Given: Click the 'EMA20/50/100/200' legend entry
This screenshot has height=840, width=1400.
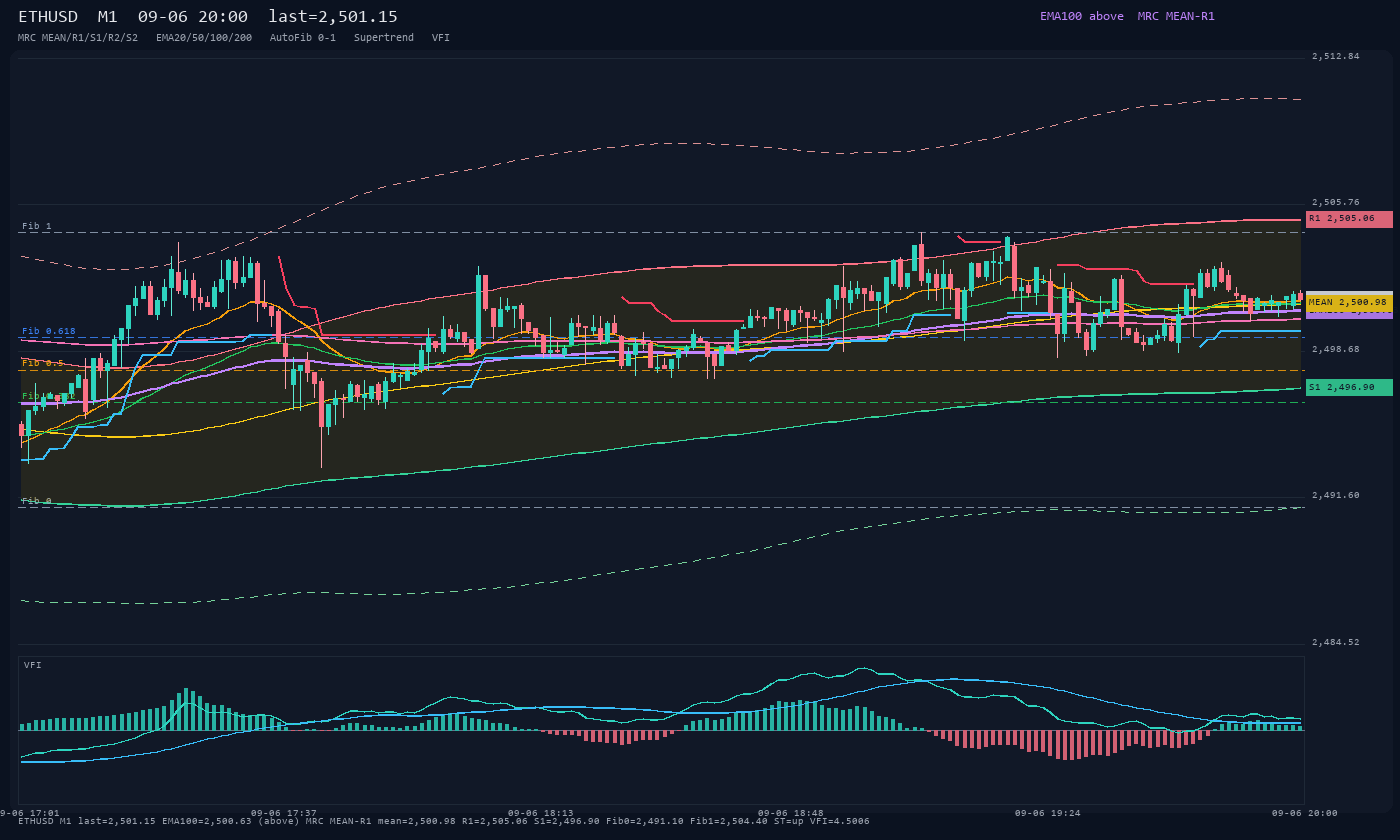Looking at the screenshot, I should pos(204,37).
